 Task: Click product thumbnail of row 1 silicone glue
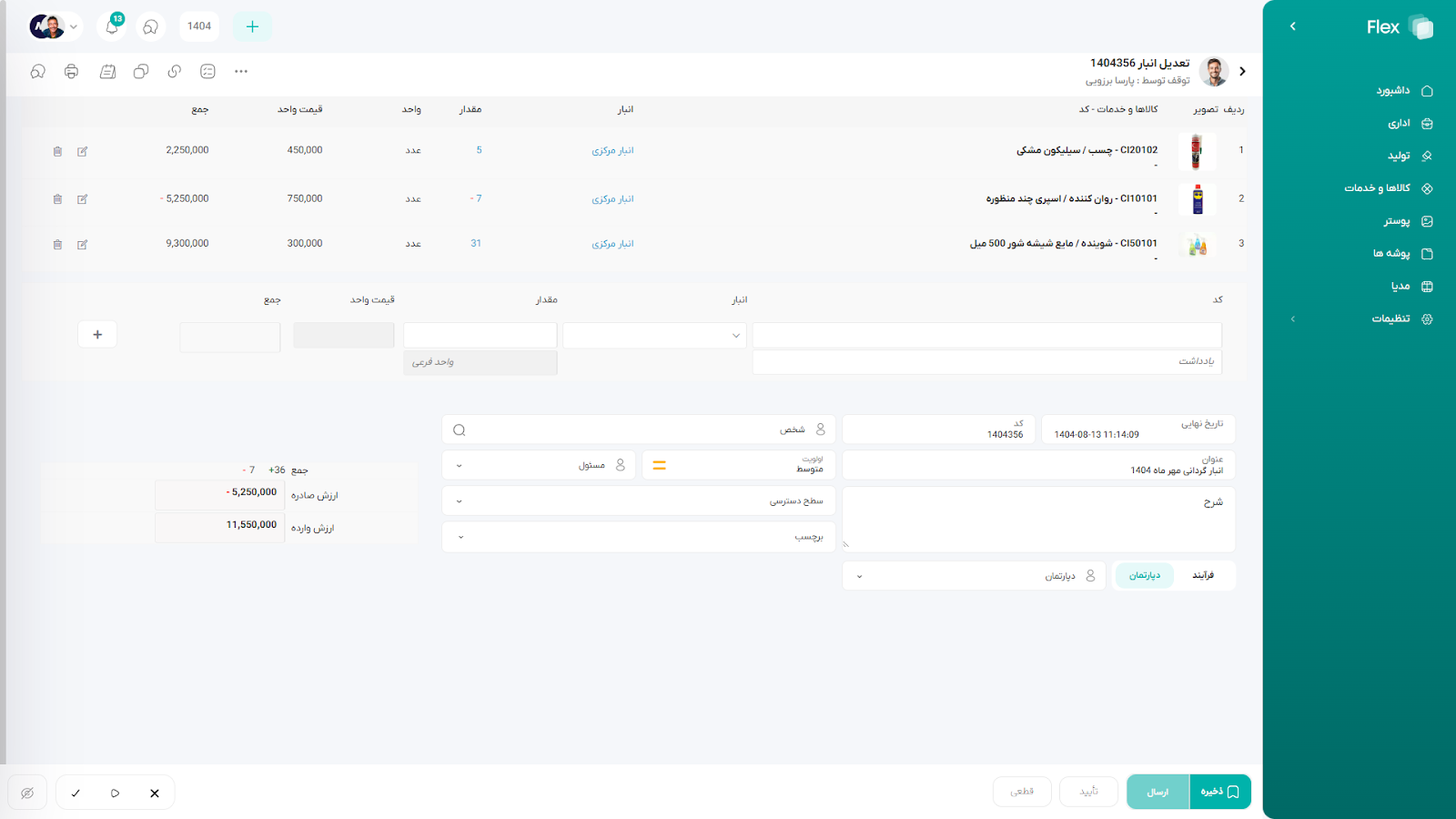(x=1197, y=151)
